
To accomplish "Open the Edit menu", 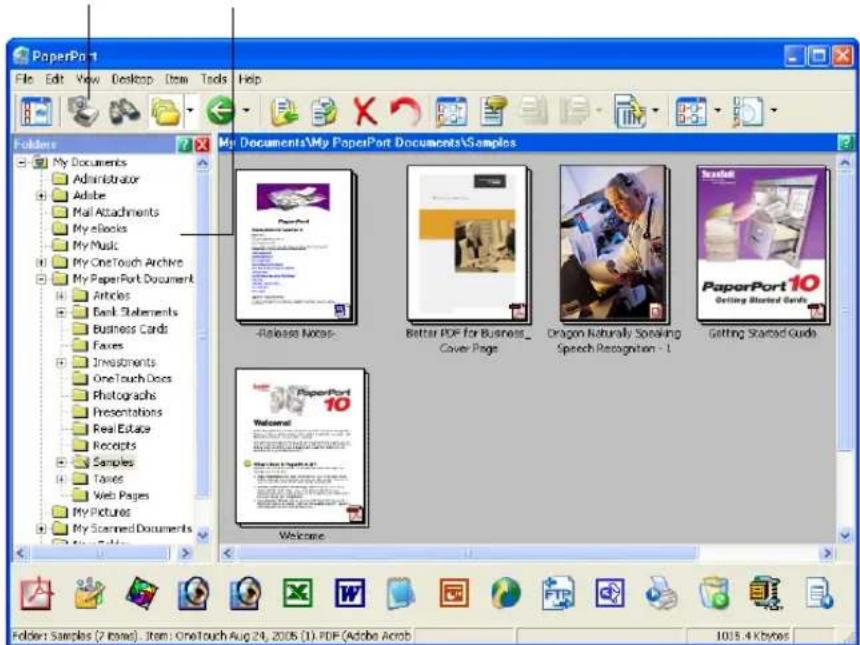I will coord(54,79).
